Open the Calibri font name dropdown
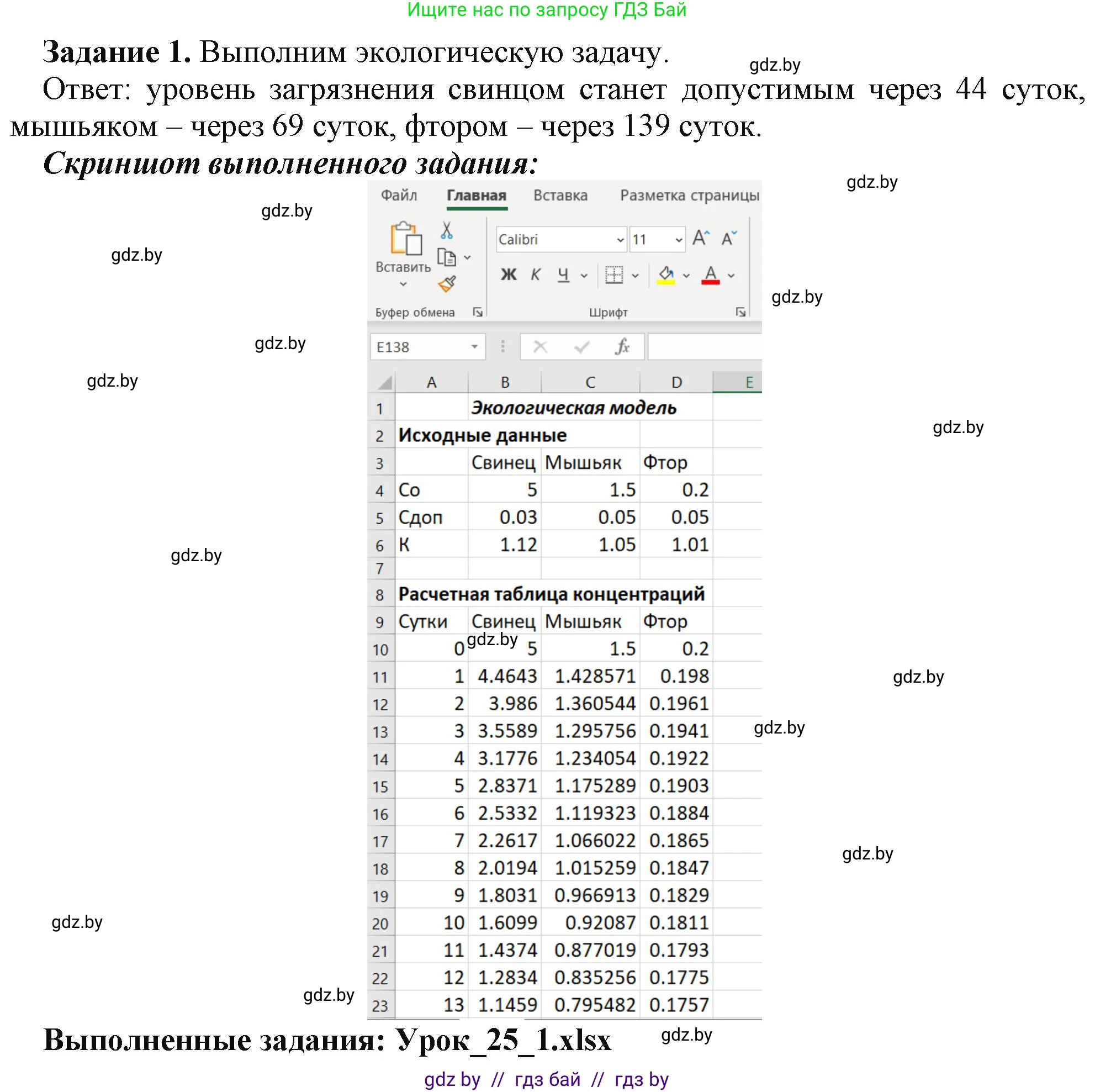The height and width of the screenshot is (1092, 1095). coord(620,241)
